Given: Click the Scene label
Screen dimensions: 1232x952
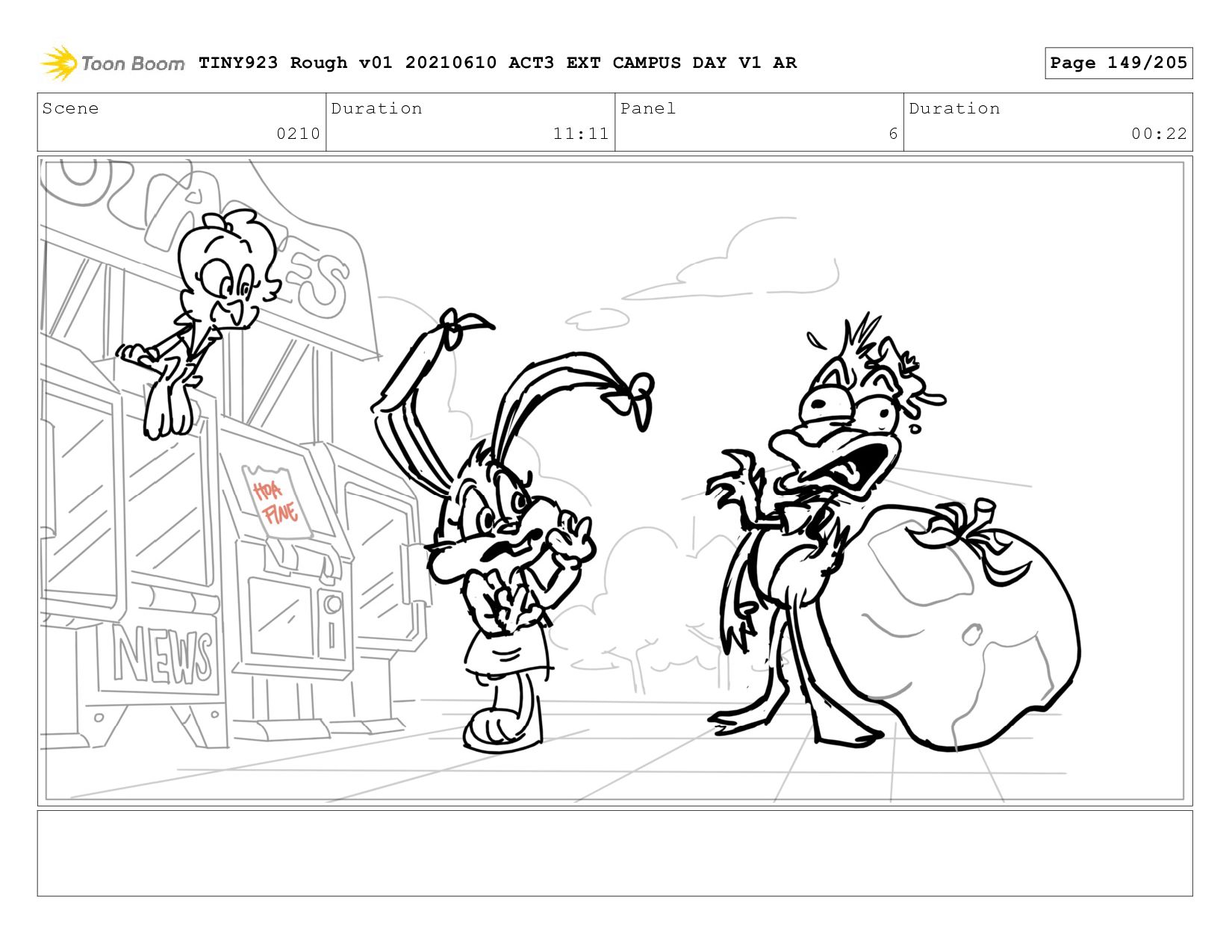Looking at the screenshot, I should 70,108.
